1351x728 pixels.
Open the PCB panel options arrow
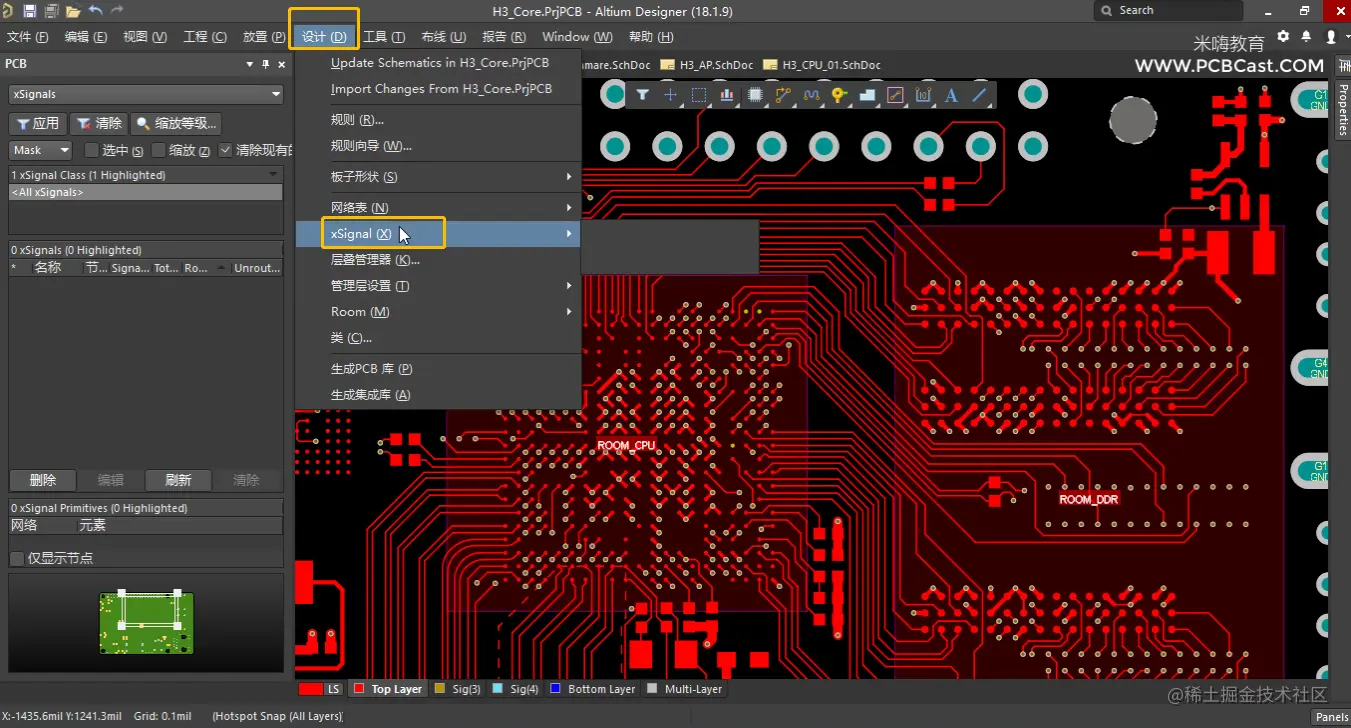click(250, 64)
